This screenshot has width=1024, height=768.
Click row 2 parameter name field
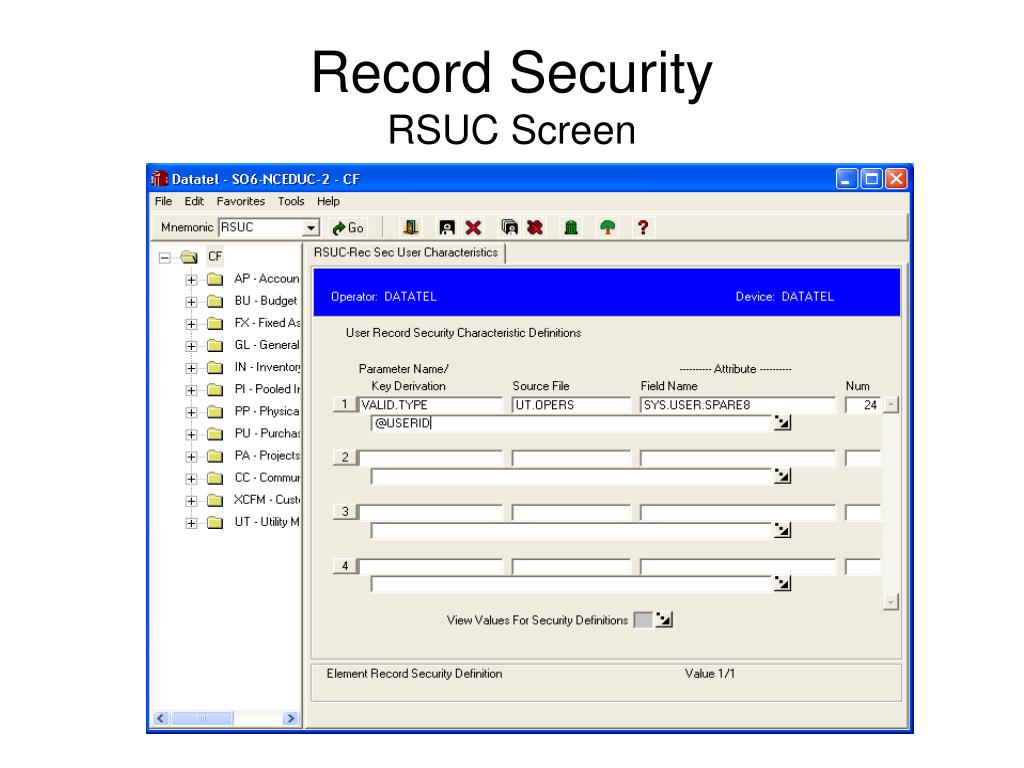click(x=430, y=458)
